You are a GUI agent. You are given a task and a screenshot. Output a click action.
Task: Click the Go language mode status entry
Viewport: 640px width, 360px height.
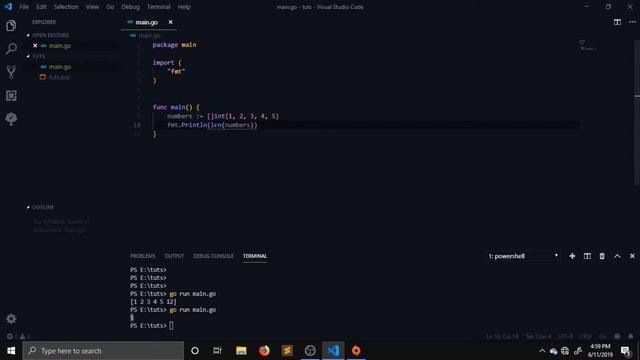[x=602, y=336]
